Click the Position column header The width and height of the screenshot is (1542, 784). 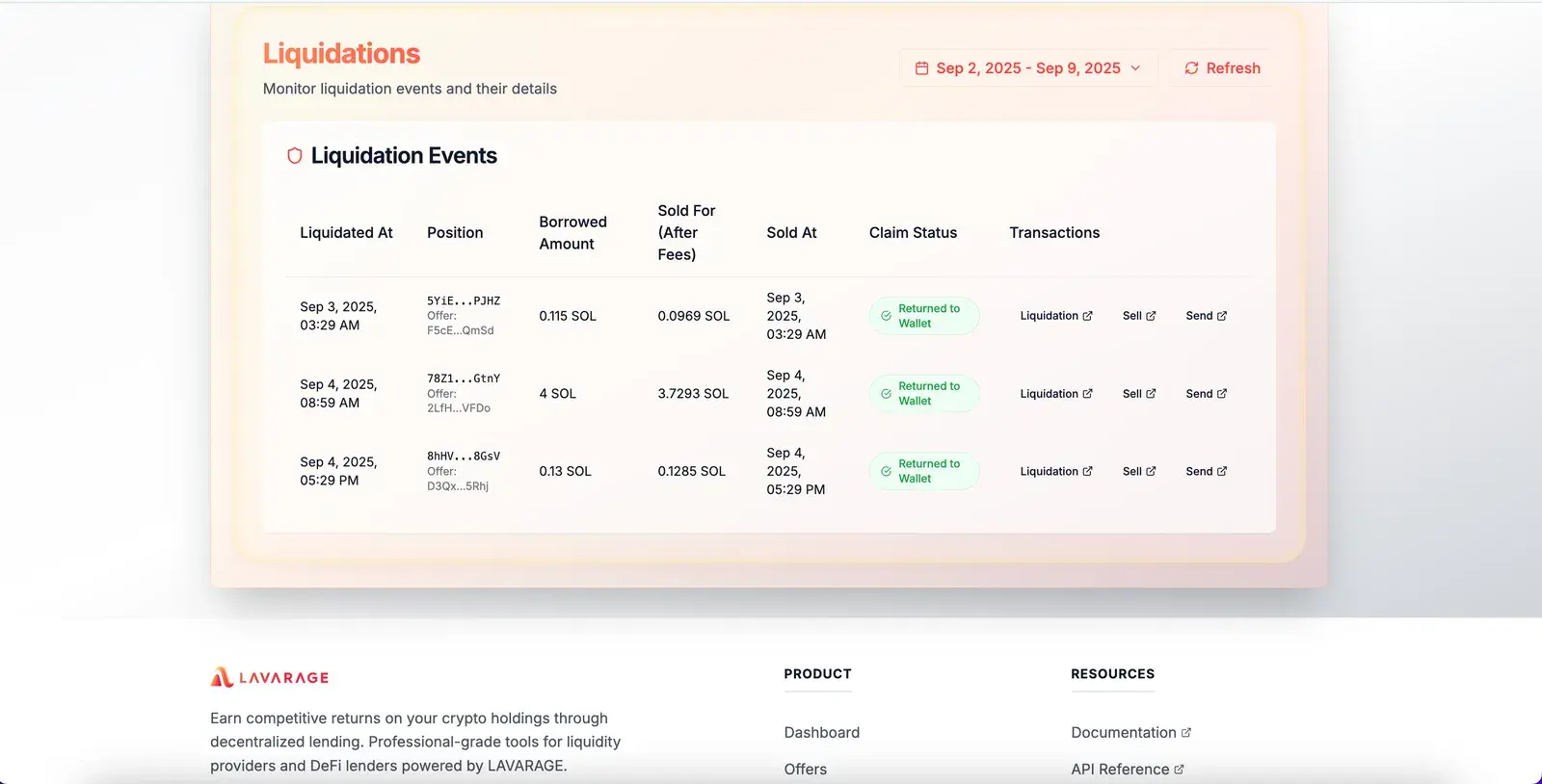coord(455,233)
